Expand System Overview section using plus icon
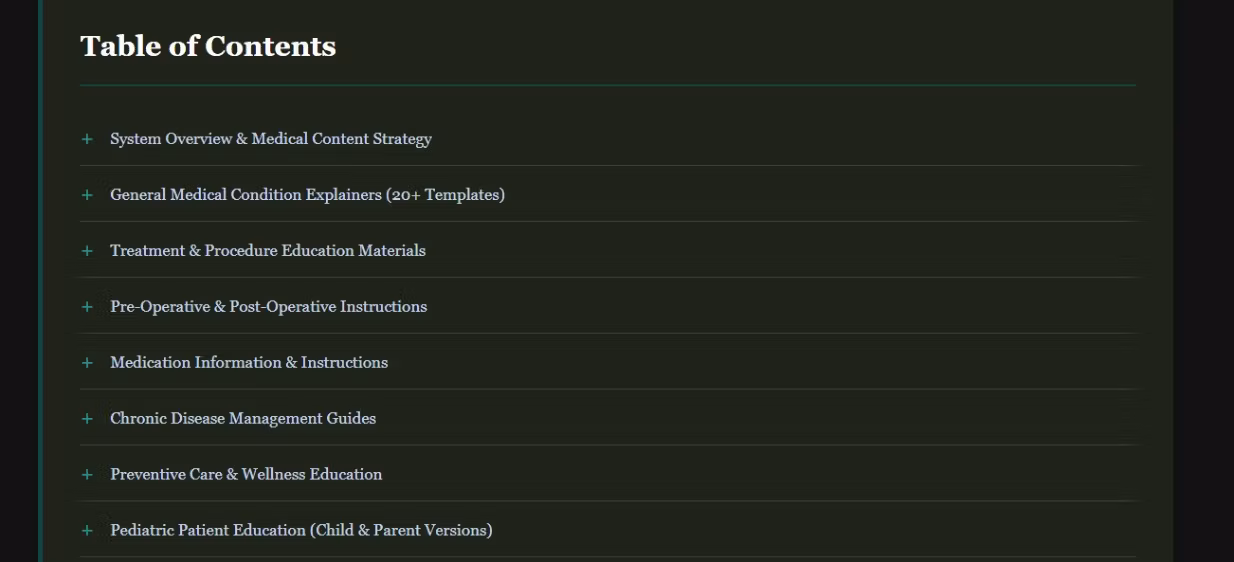The height and width of the screenshot is (562, 1234). point(87,139)
